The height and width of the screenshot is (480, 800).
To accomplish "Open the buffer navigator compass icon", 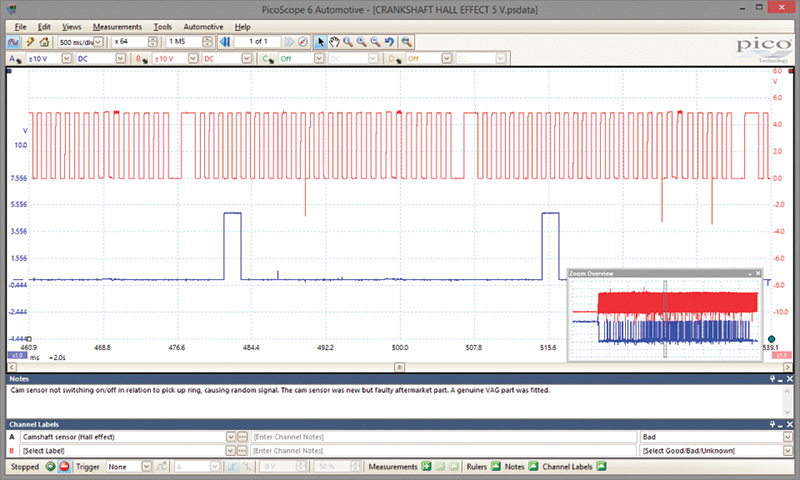I will click(x=303, y=42).
